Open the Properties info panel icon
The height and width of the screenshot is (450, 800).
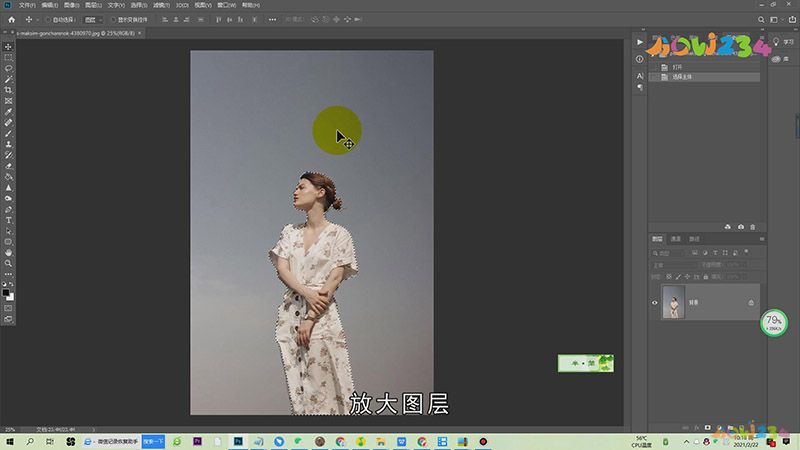[x=640, y=59]
